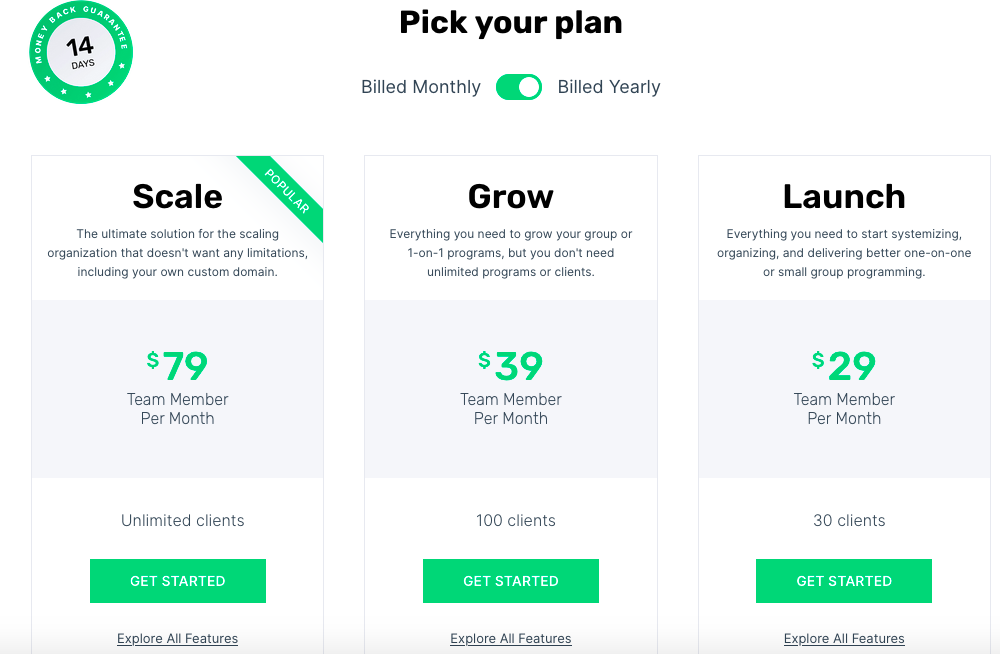Click the Popular ribbon on Scale plan
The image size is (1000, 654).
[287, 192]
